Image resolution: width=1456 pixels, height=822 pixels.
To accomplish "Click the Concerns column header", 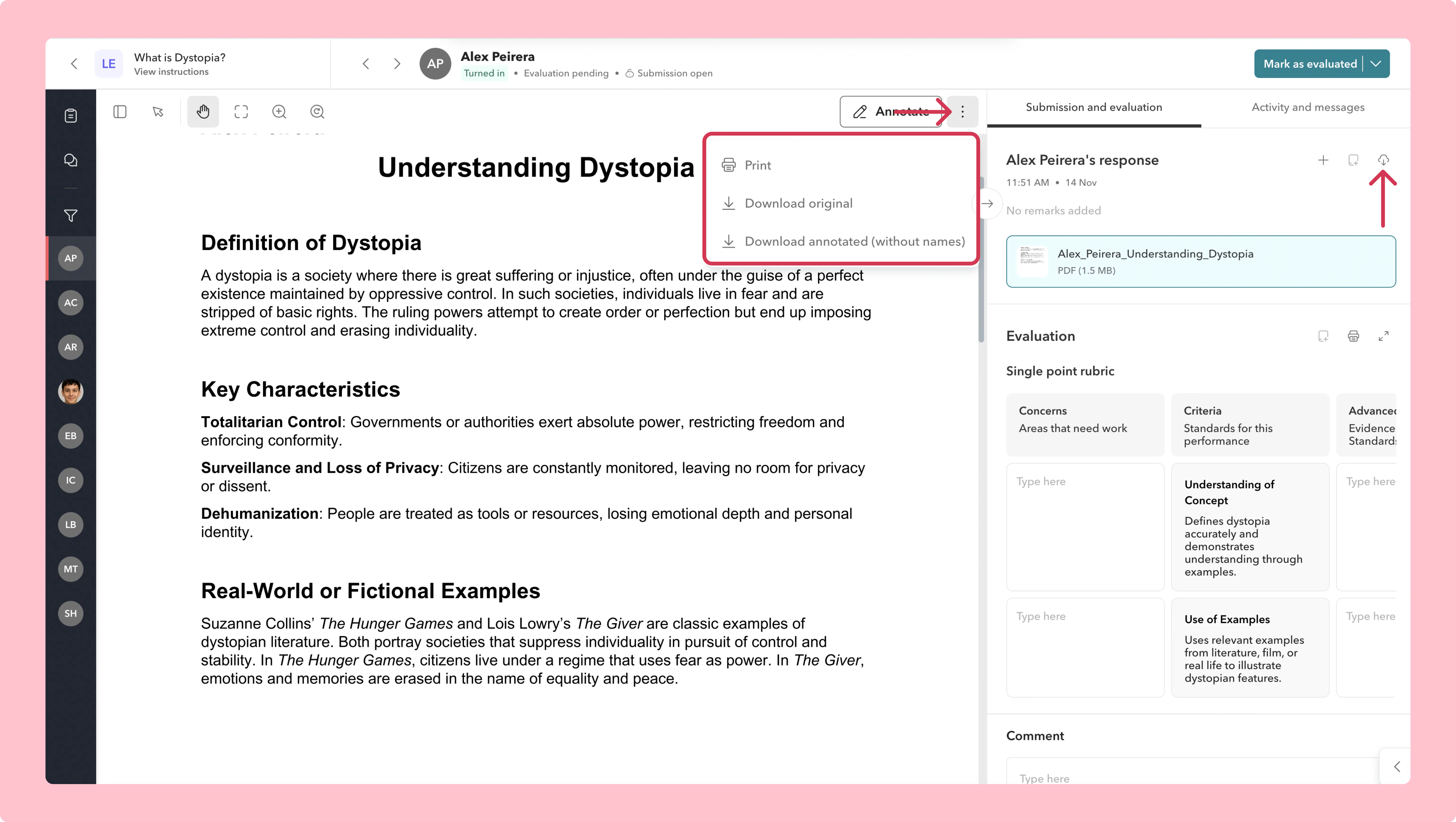I will [x=1085, y=425].
